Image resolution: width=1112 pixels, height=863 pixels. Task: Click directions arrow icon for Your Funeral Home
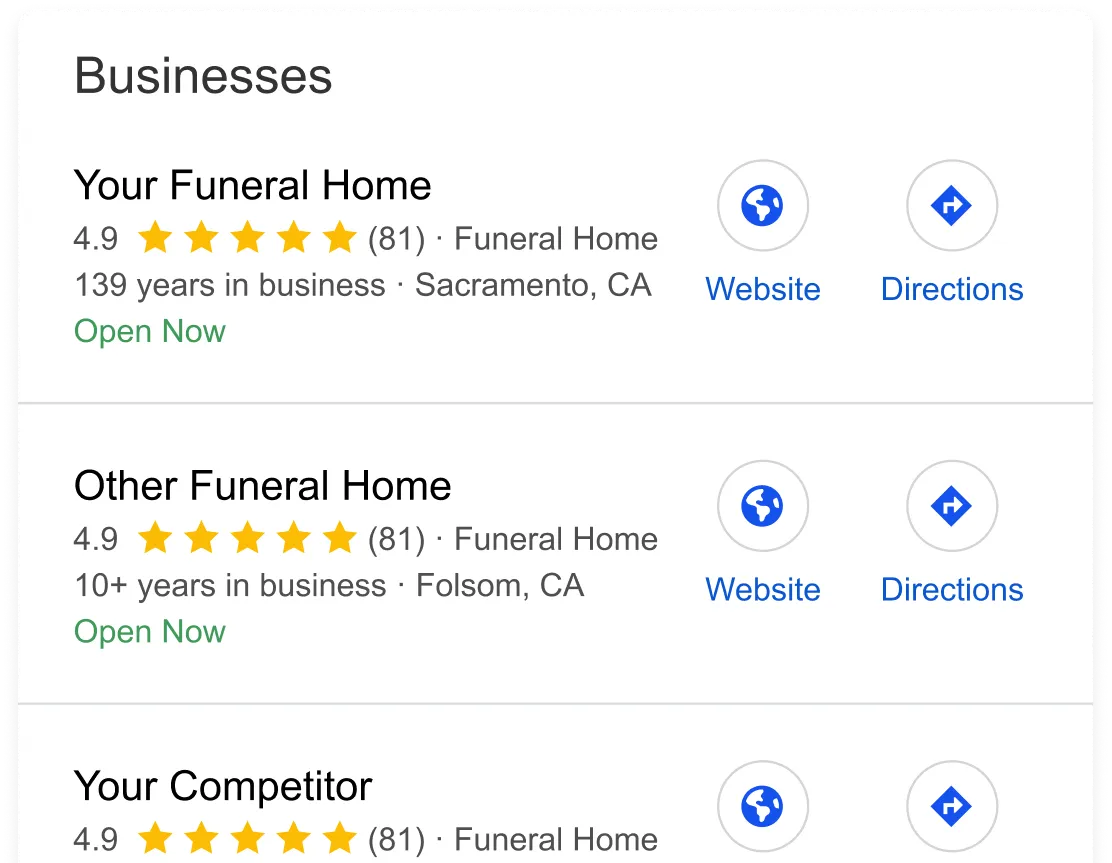[952, 206]
